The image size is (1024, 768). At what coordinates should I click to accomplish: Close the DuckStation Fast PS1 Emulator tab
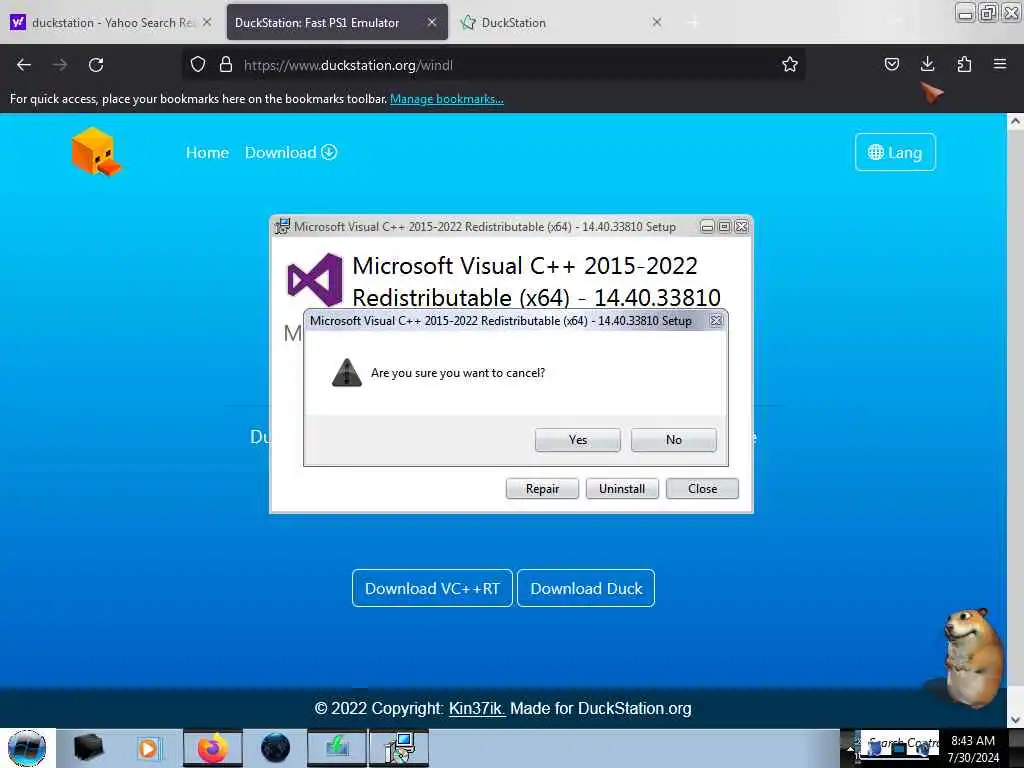click(432, 22)
